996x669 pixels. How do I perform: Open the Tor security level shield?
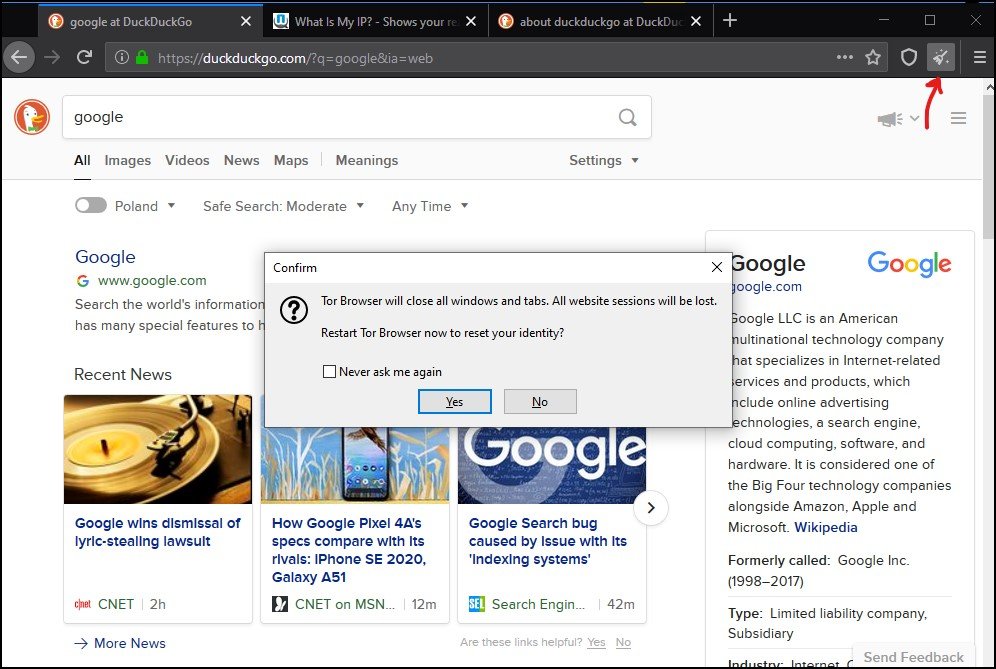pyautogui.click(x=909, y=58)
